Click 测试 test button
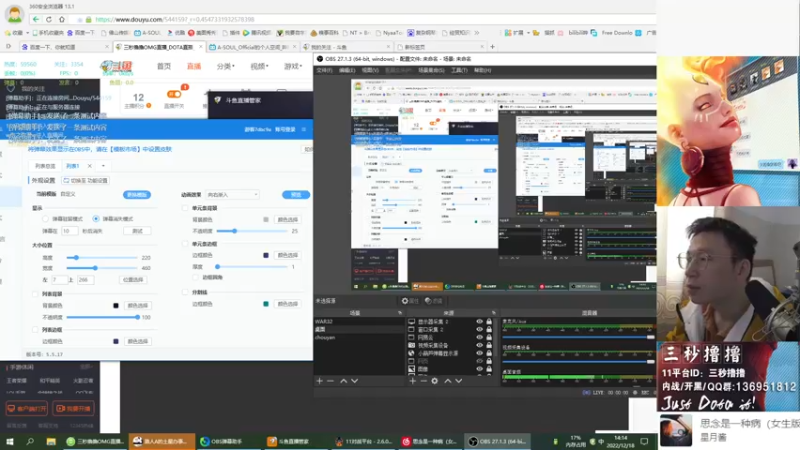The height and width of the screenshot is (450, 800). point(137,231)
